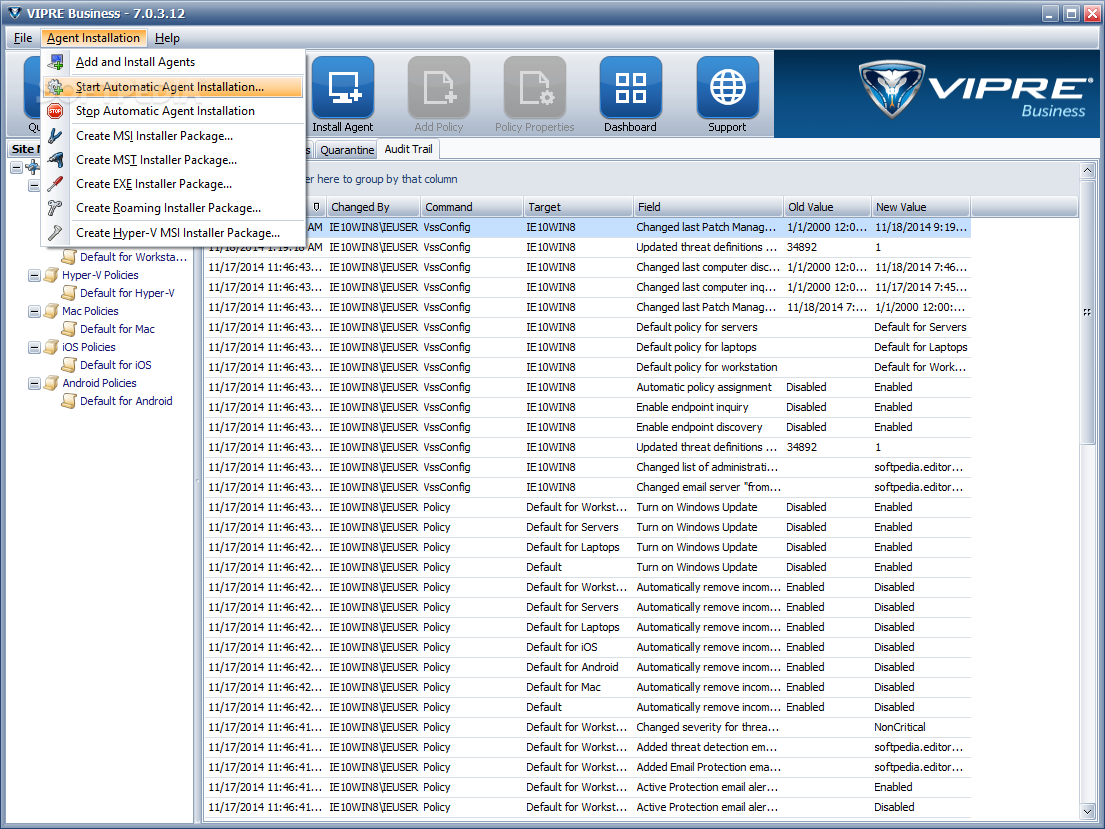
Task: Click the grayed Add Policy toolbar icon
Action: pyautogui.click(x=438, y=87)
